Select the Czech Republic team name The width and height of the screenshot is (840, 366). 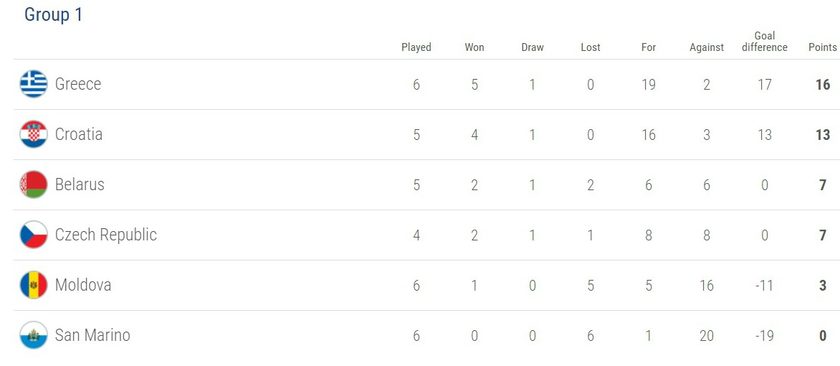coord(106,235)
